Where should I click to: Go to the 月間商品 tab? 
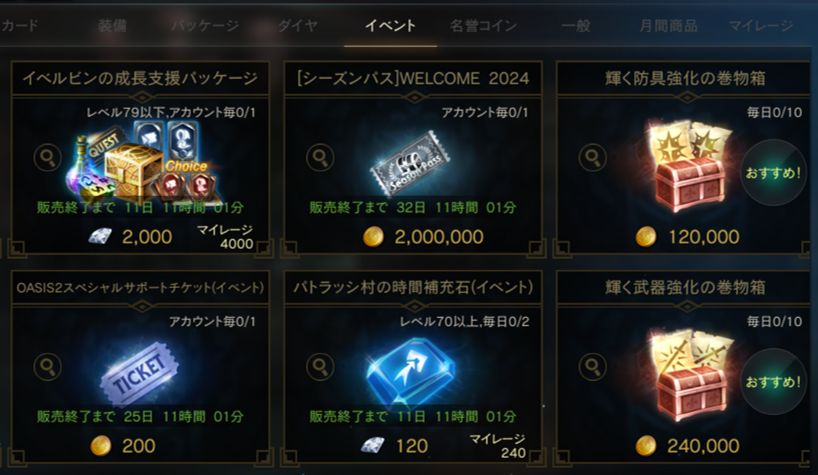point(668,26)
